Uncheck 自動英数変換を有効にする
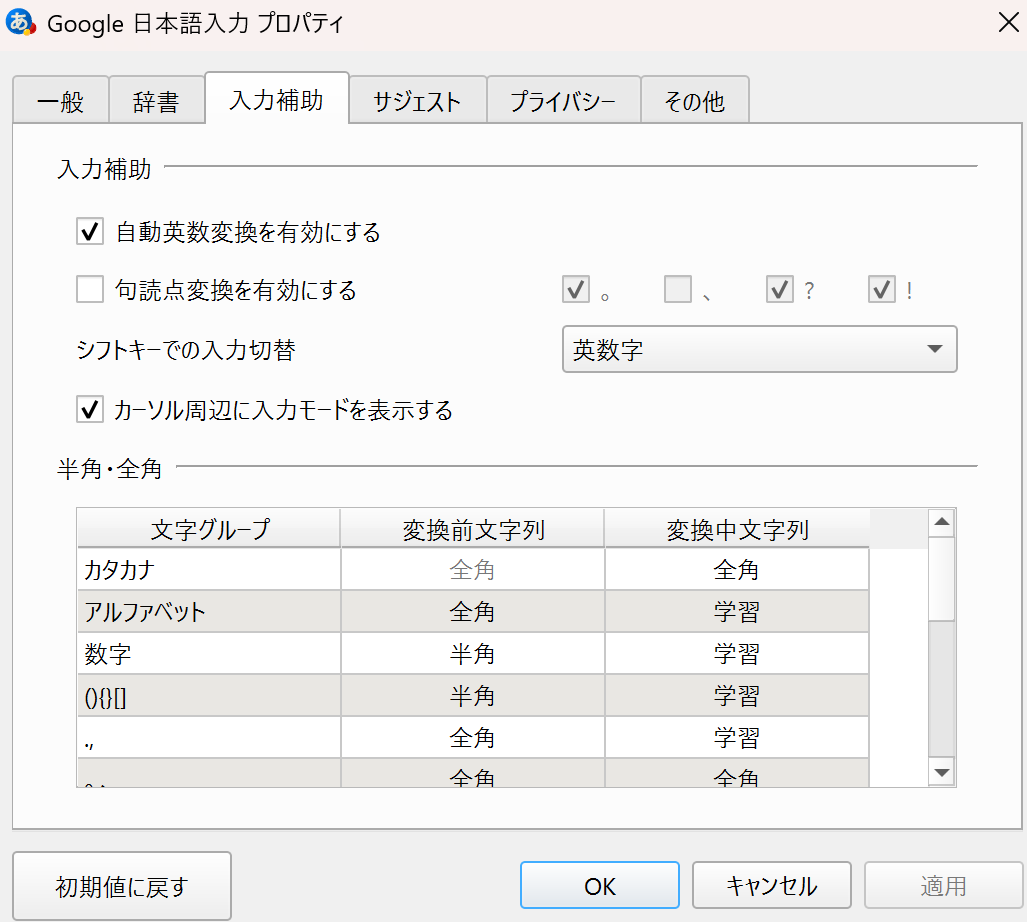Image resolution: width=1027 pixels, height=922 pixels. point(90,232)
